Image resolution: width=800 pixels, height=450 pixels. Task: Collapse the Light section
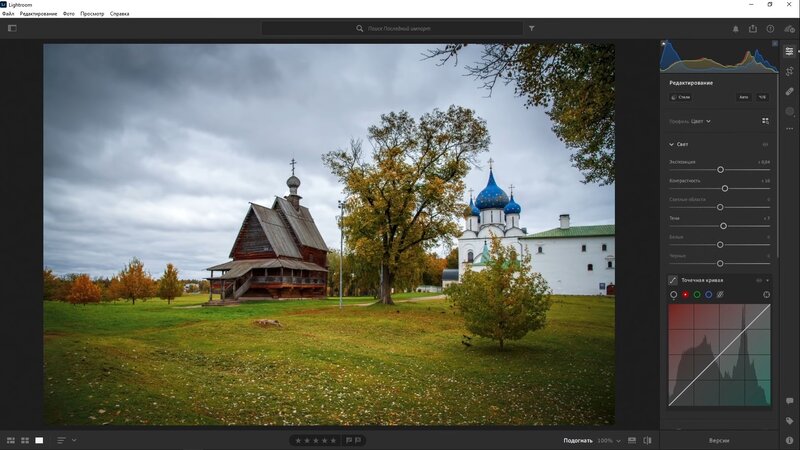tap(671, 144)
